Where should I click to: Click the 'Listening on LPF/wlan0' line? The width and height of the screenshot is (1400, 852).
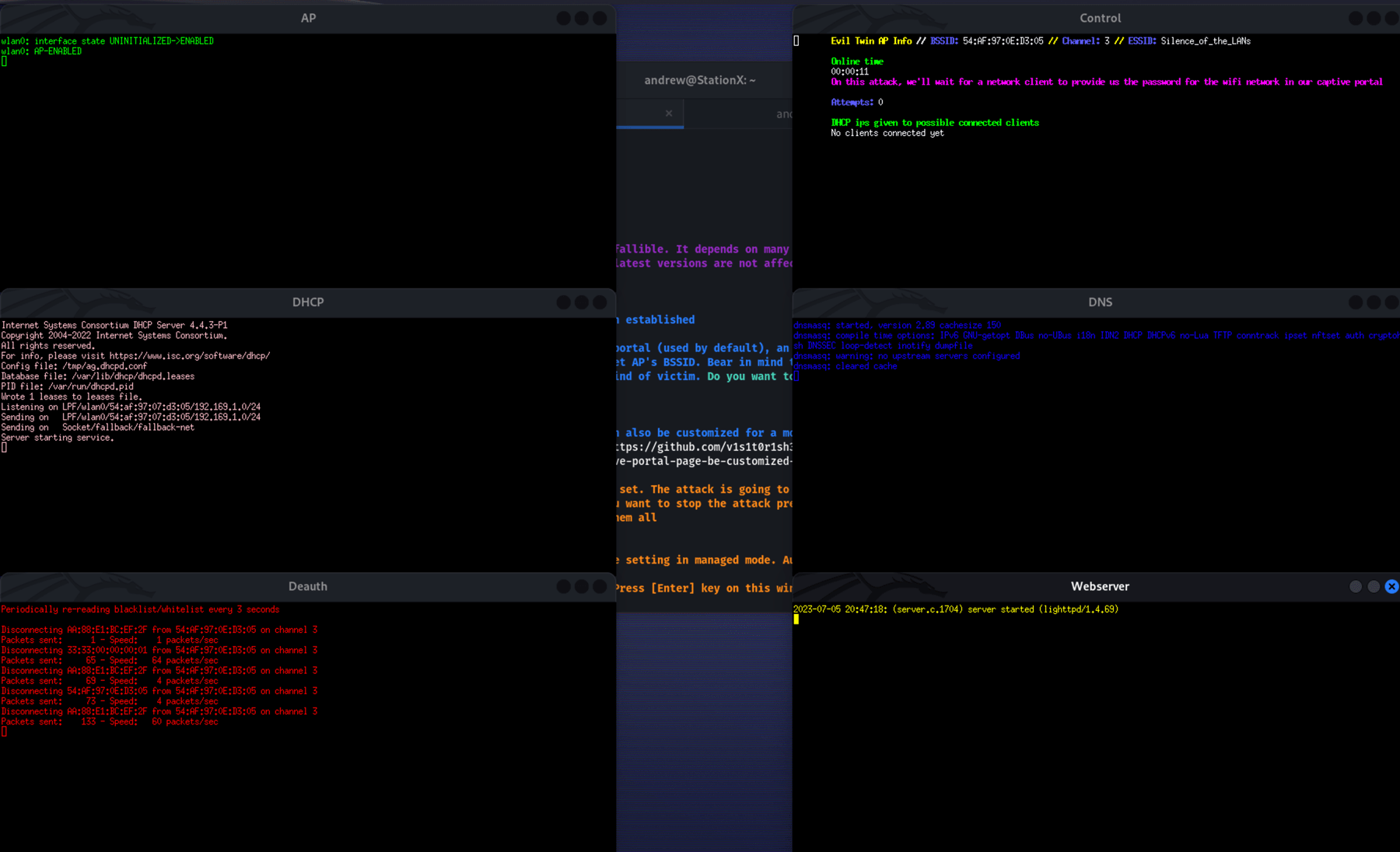tap(131, 407)
